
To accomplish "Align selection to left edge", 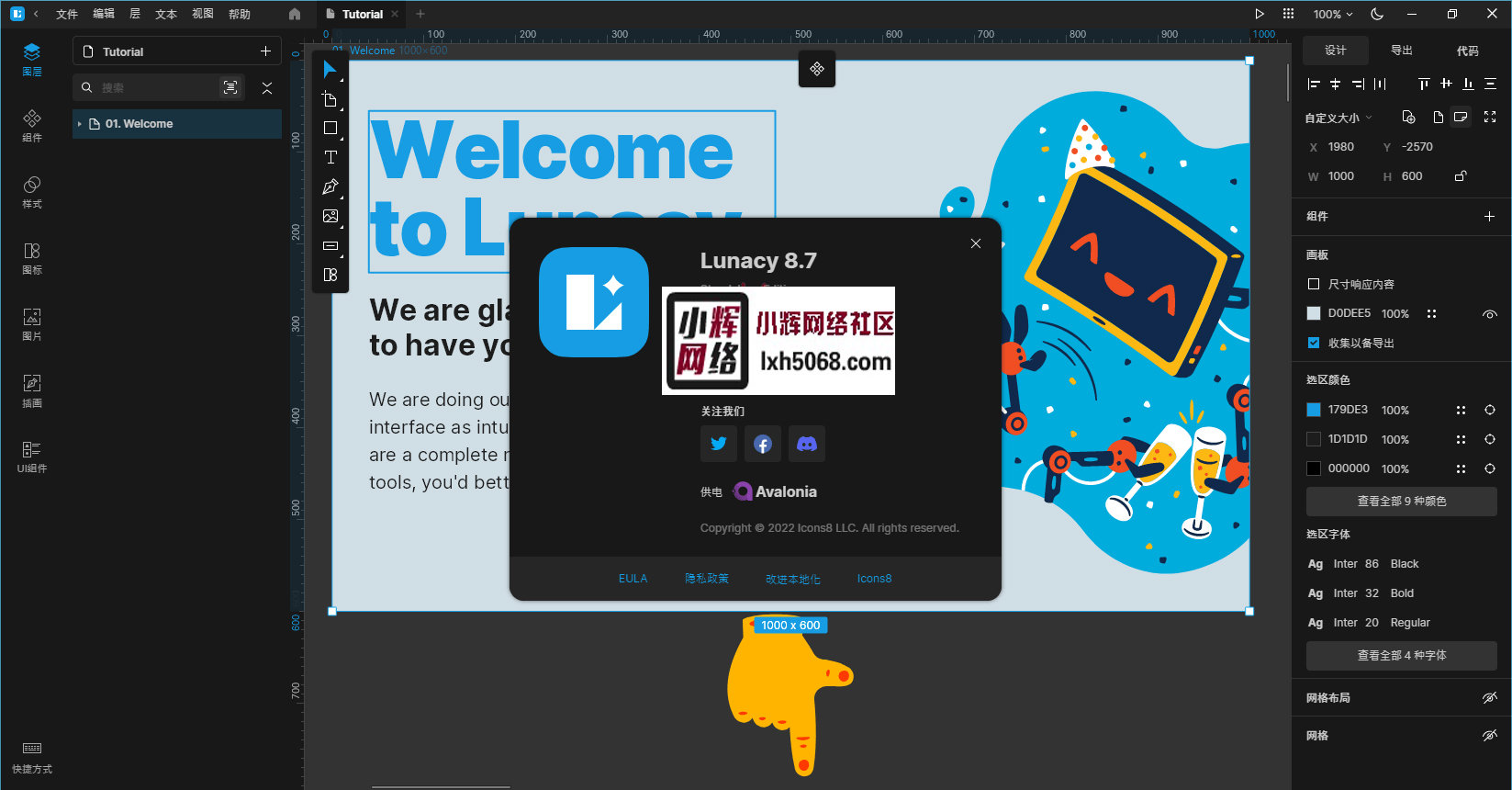I will (1314, 84).
